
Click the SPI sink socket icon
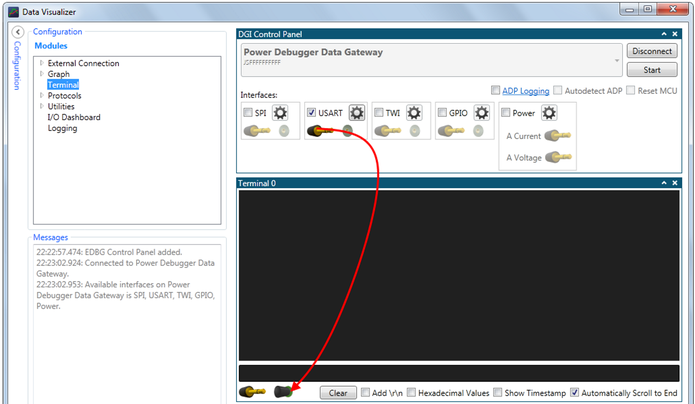(284, 131)
